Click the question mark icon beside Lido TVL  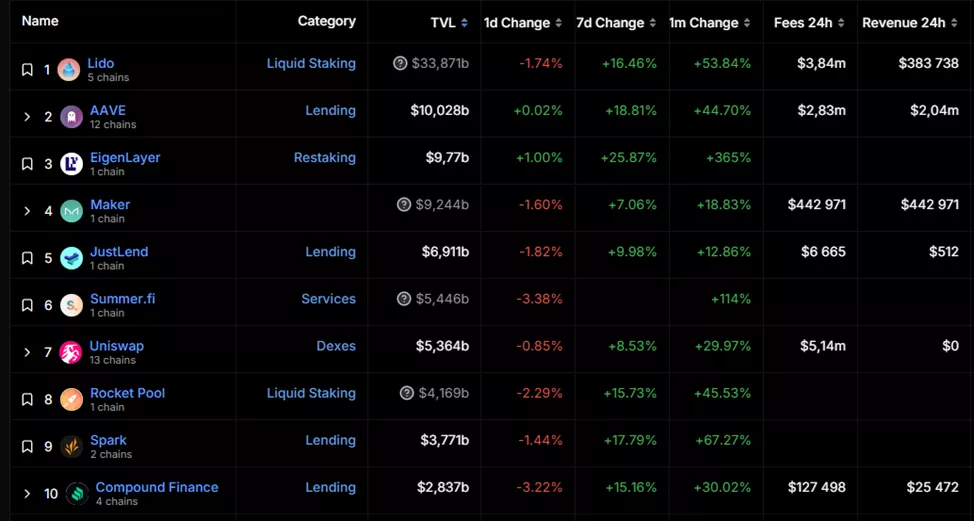(x=401, y=64)
